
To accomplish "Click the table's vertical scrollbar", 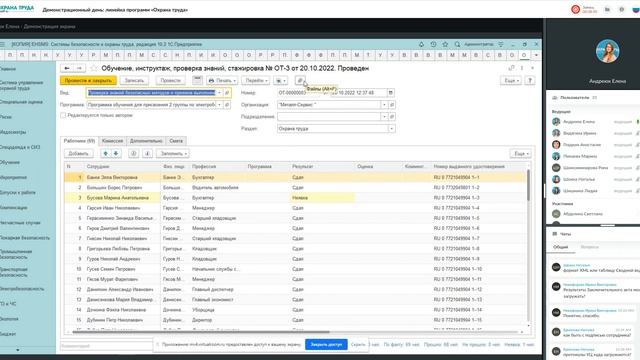I will 529,185.
